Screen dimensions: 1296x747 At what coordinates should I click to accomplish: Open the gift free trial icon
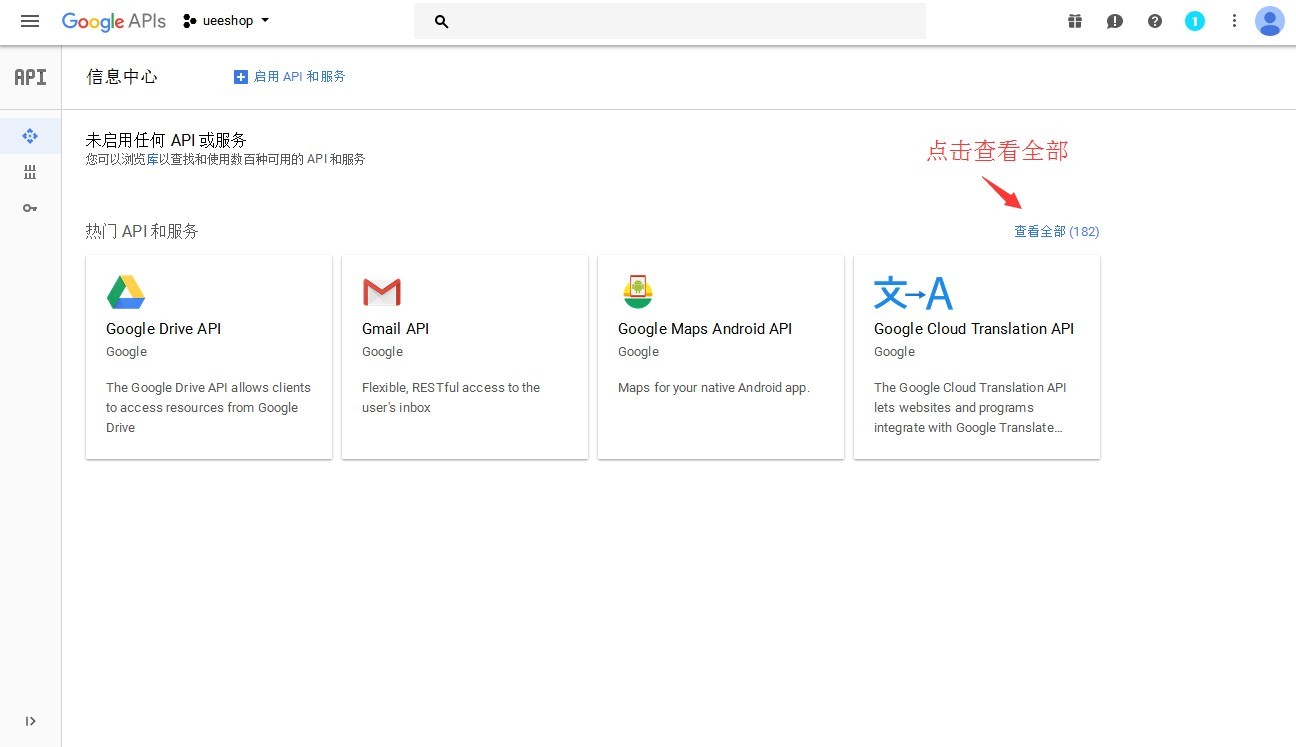click(1075, 21)
